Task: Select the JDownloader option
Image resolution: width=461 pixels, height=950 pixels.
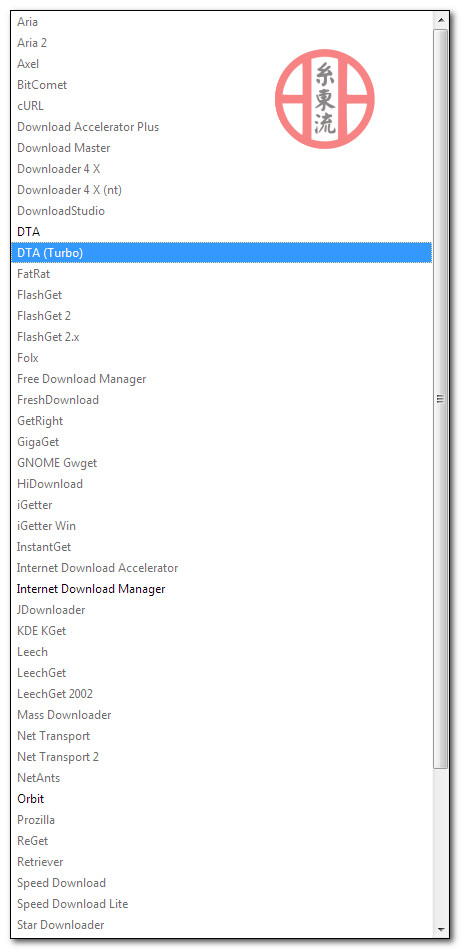Action: 222,610
